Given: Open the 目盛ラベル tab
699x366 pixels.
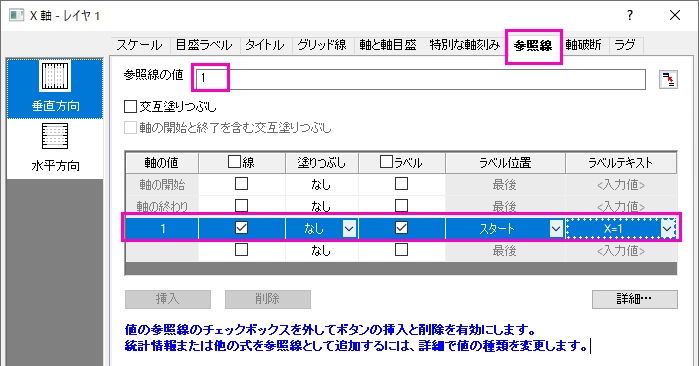Looking at the screenshot, I should click(204, 45).
